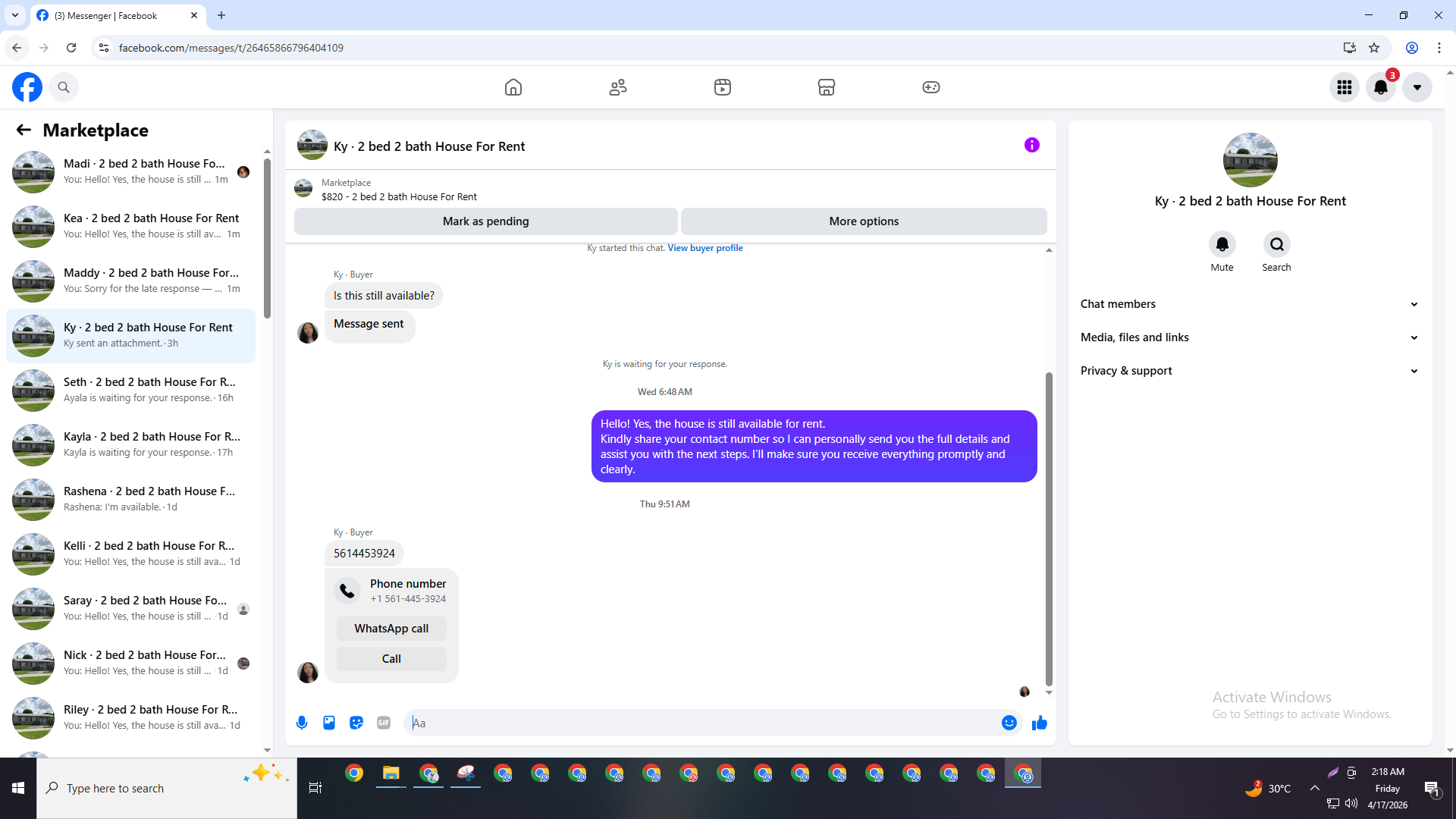Expand Media, files and links section

[1250, 337]
